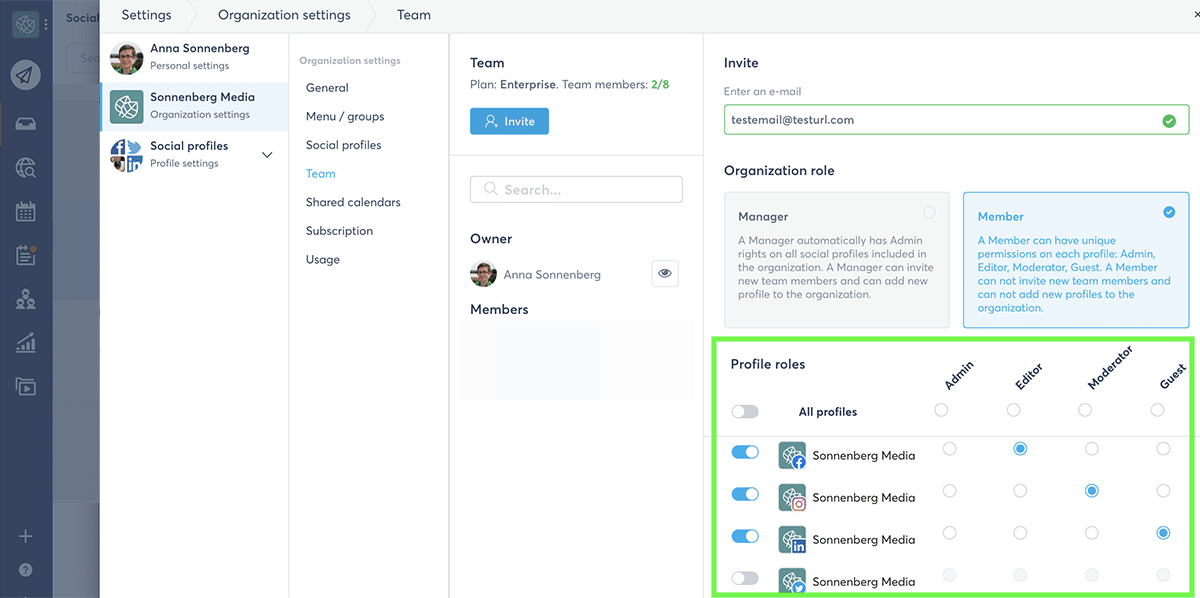
Task: Open the Shared calendars menu item
Action: [x=353, y=202]
